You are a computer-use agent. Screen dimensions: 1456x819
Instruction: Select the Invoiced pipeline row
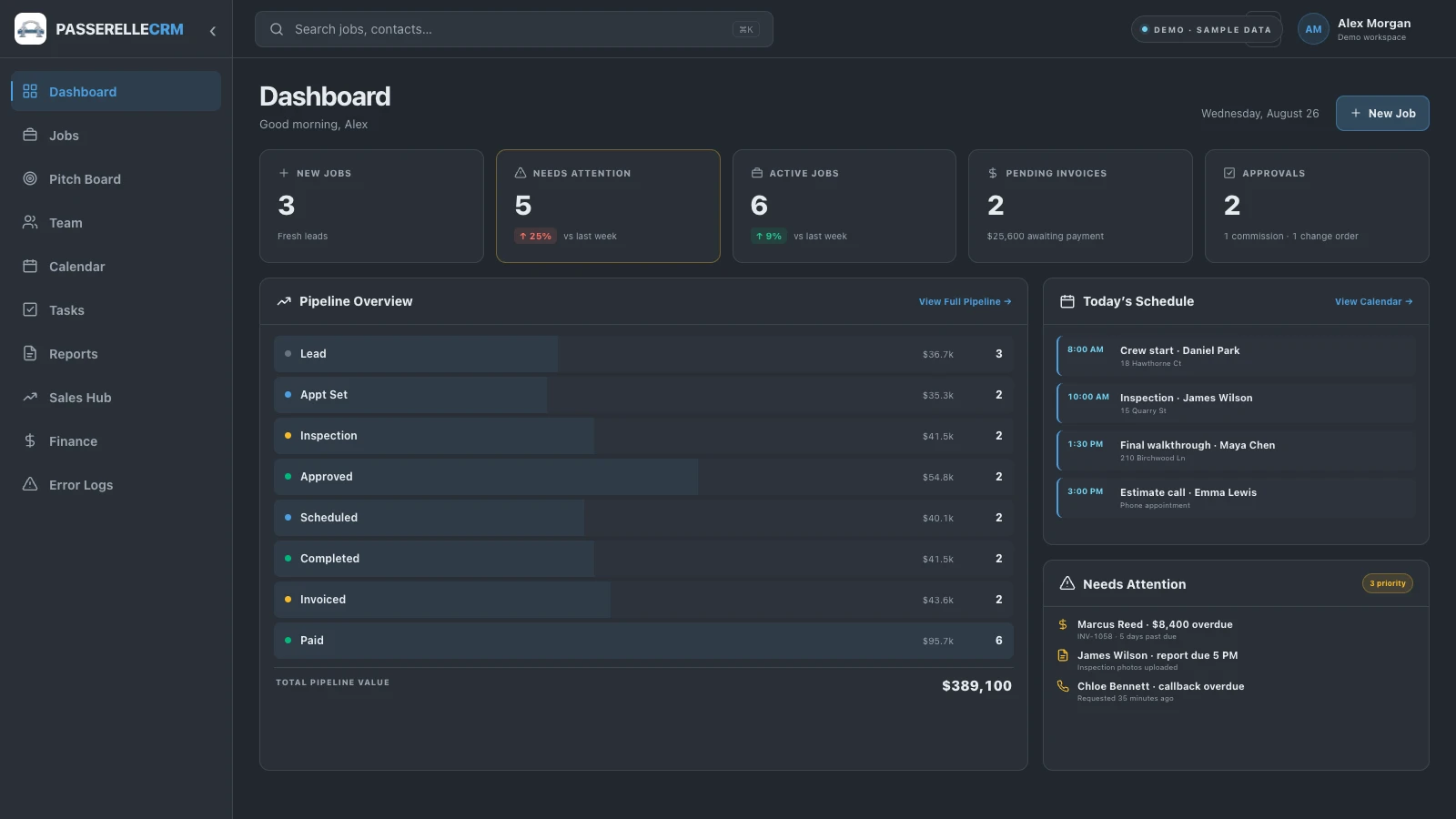point(643,600)
